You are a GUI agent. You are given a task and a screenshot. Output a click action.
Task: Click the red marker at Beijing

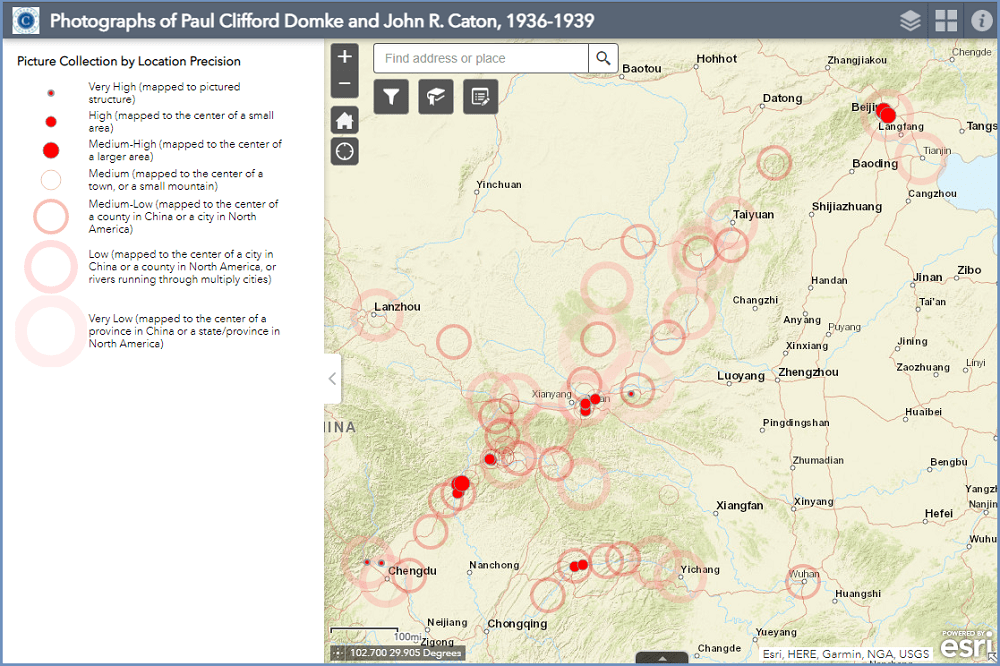point(886,114)
